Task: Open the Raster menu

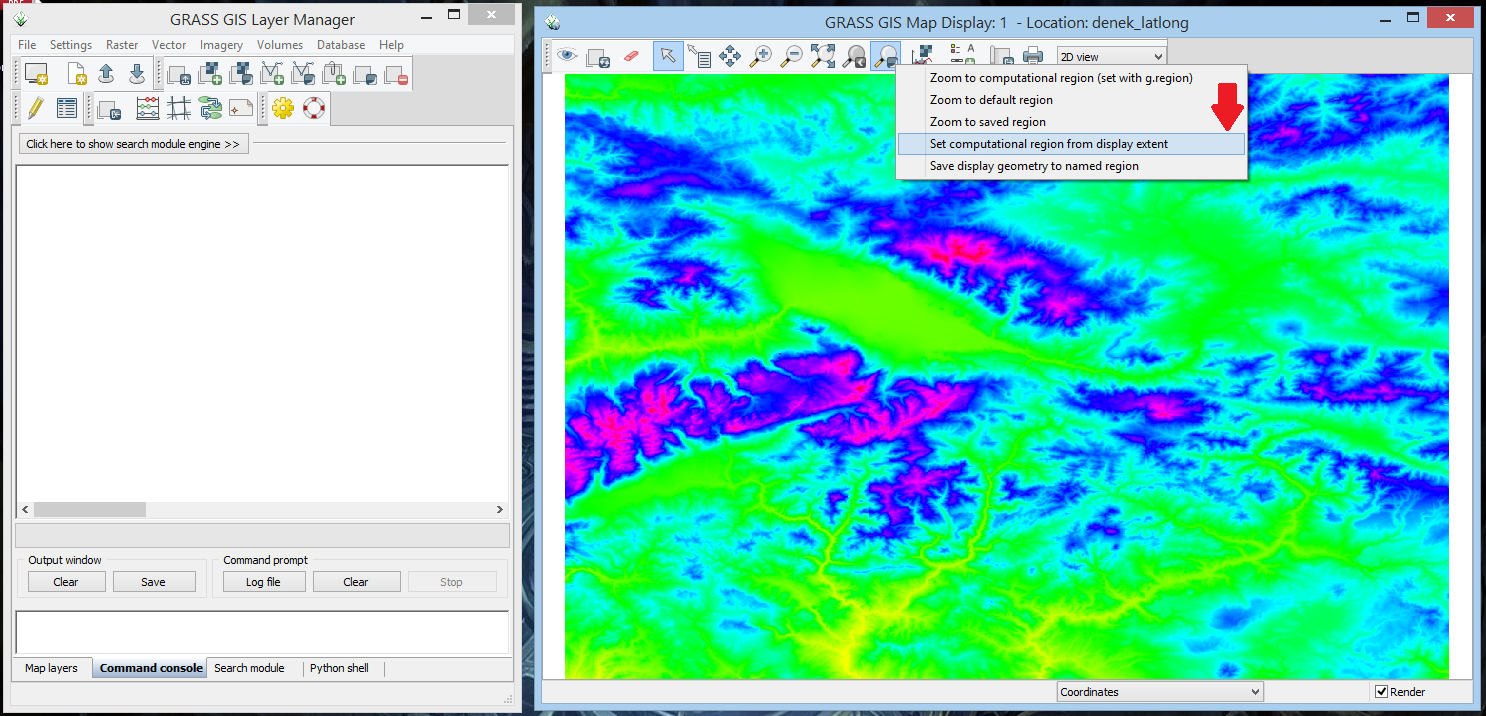Action: coord(122,45)
